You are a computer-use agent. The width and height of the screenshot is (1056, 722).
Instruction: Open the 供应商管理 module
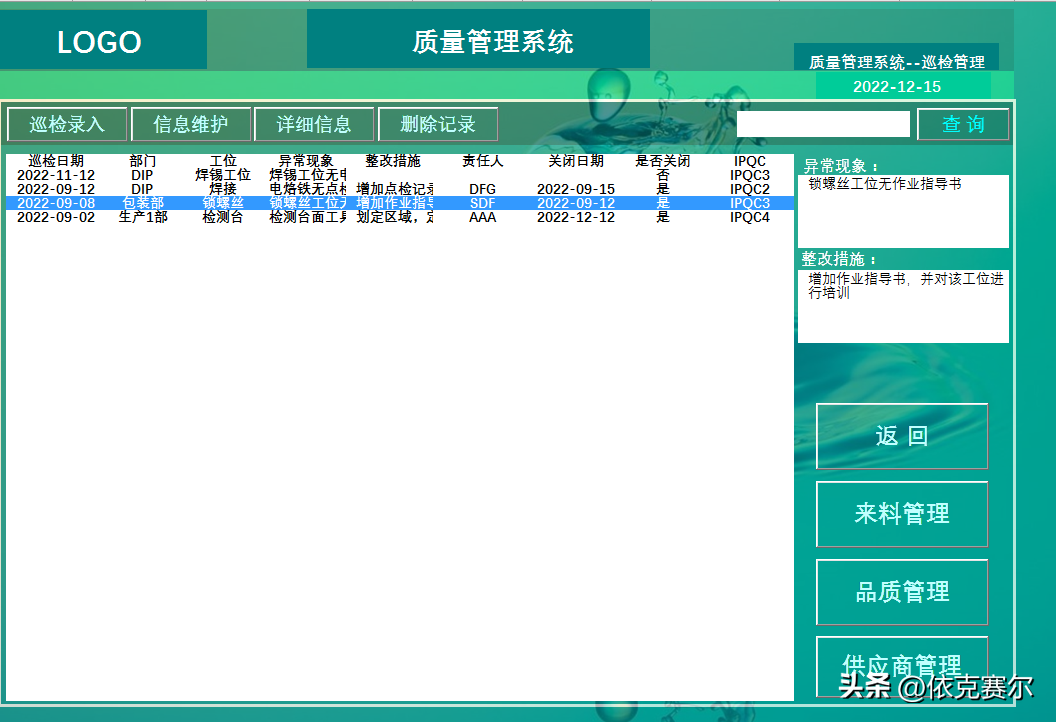[x=902, y=666]
